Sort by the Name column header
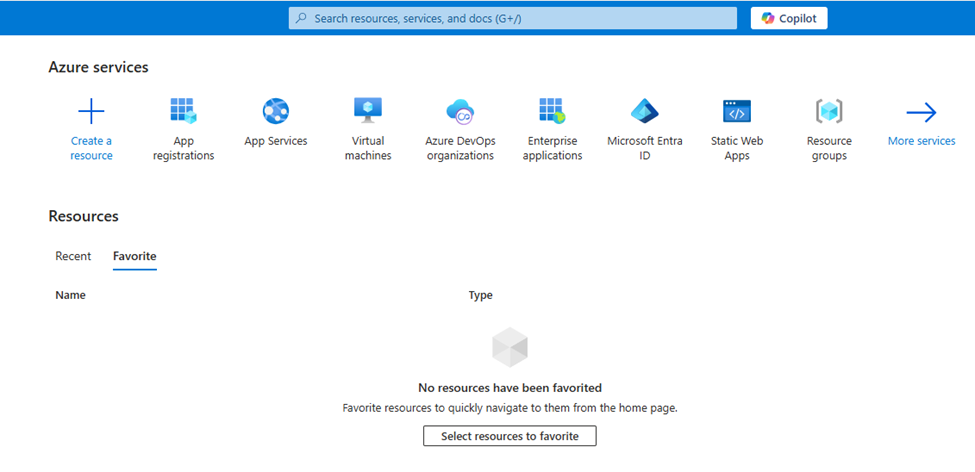The image size is (975, 472). (x=70, y=295)
